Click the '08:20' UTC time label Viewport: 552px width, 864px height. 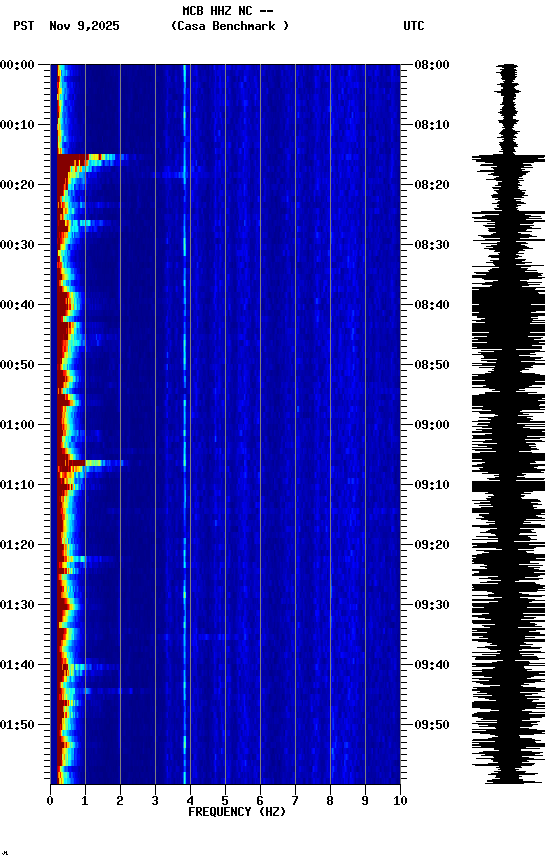tap(432, 185)
